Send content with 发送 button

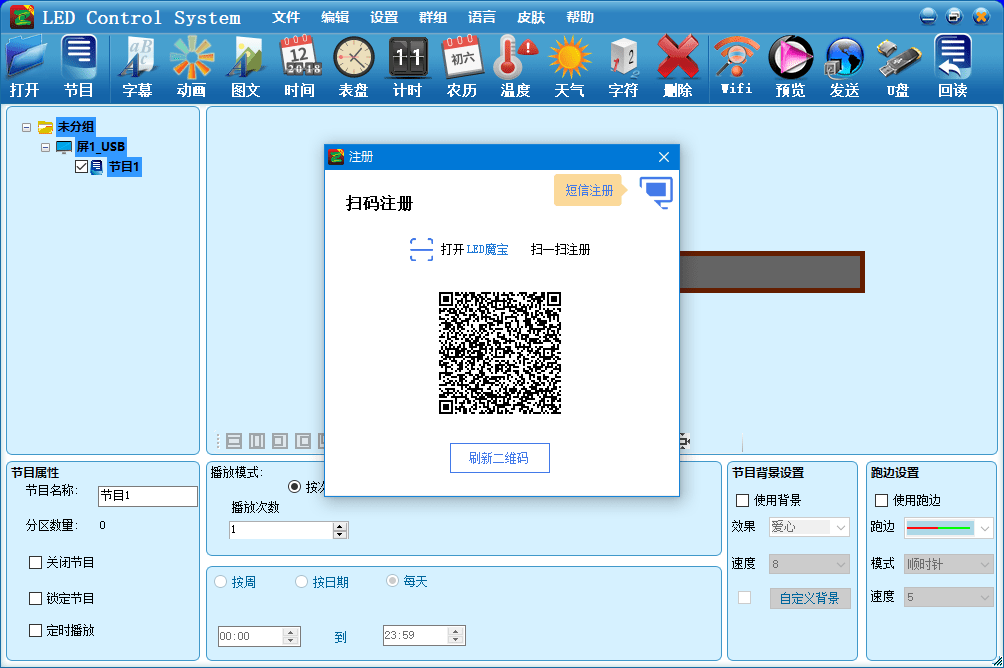(843, 65)
